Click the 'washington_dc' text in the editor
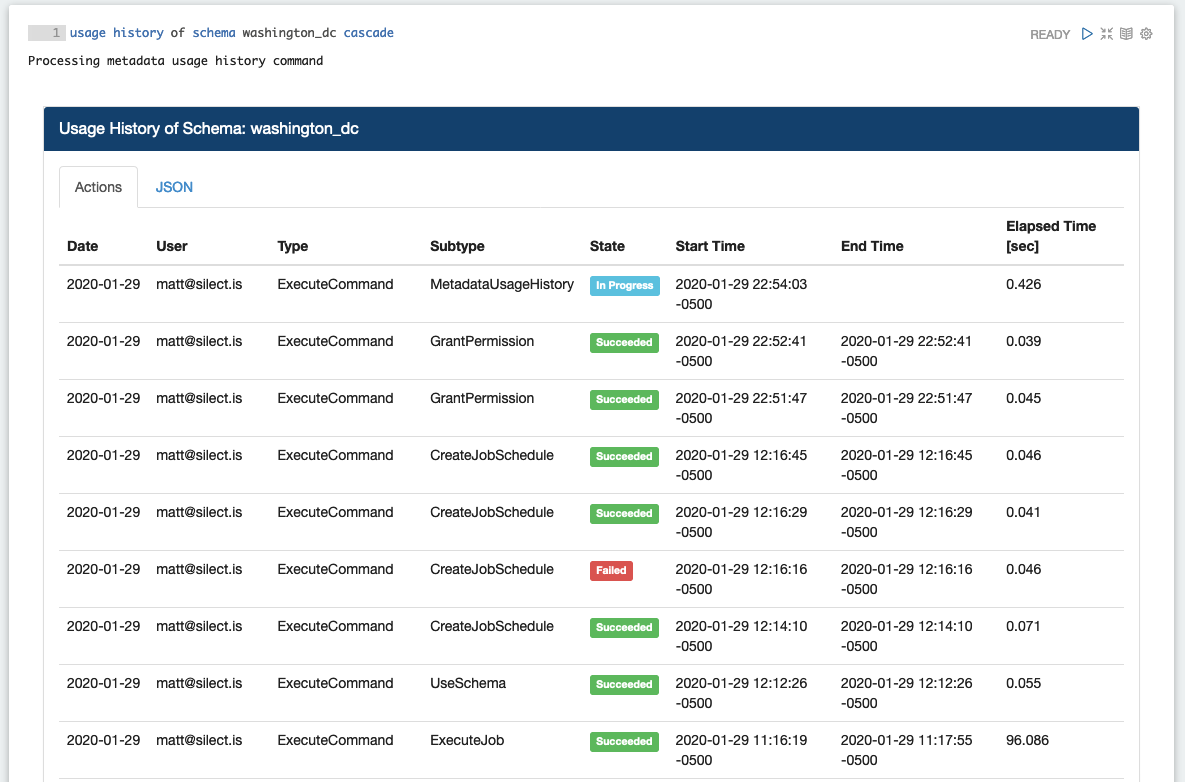 (289, 33)
